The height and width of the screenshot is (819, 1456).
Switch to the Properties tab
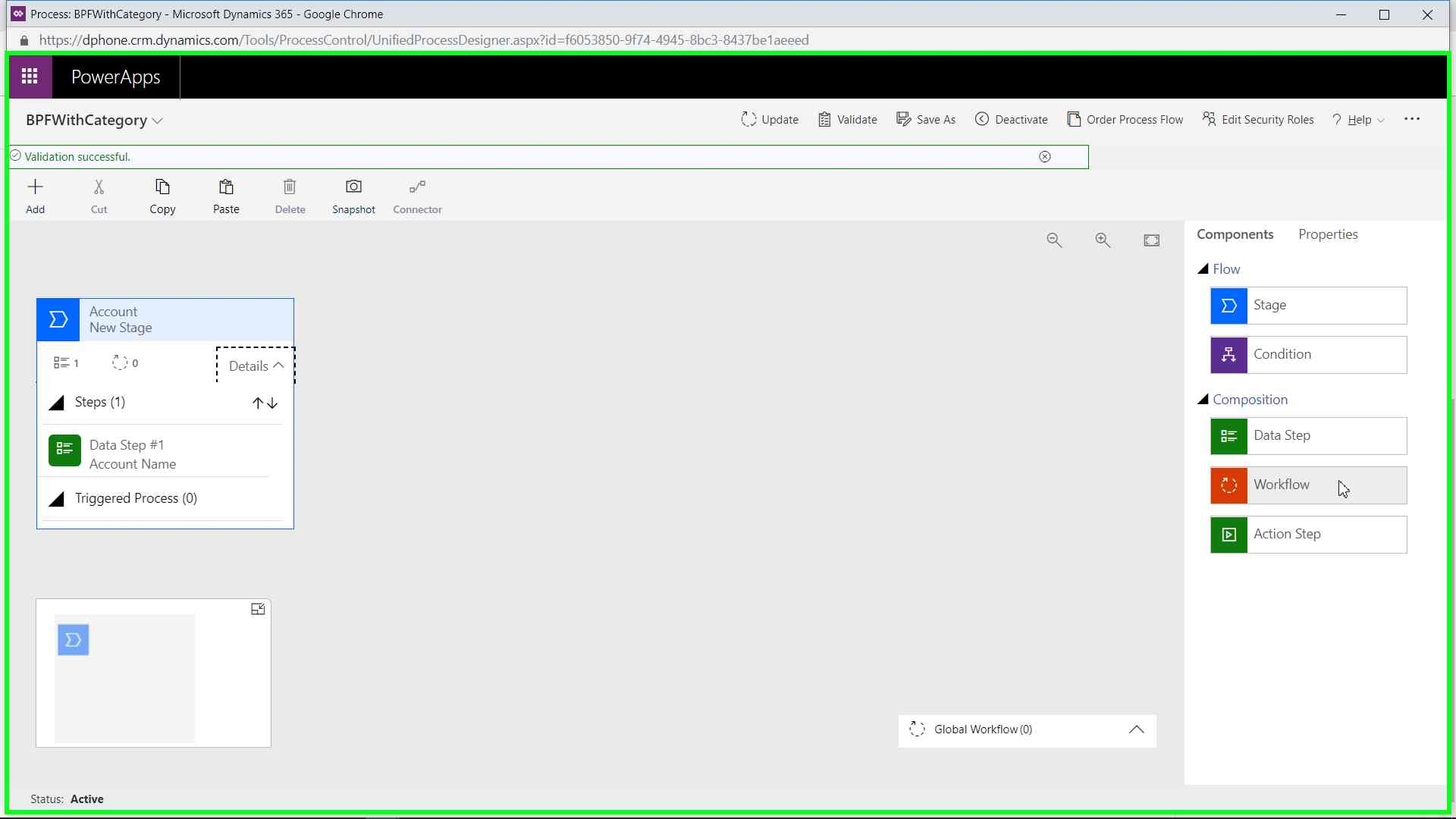(x=1328, y=234)
